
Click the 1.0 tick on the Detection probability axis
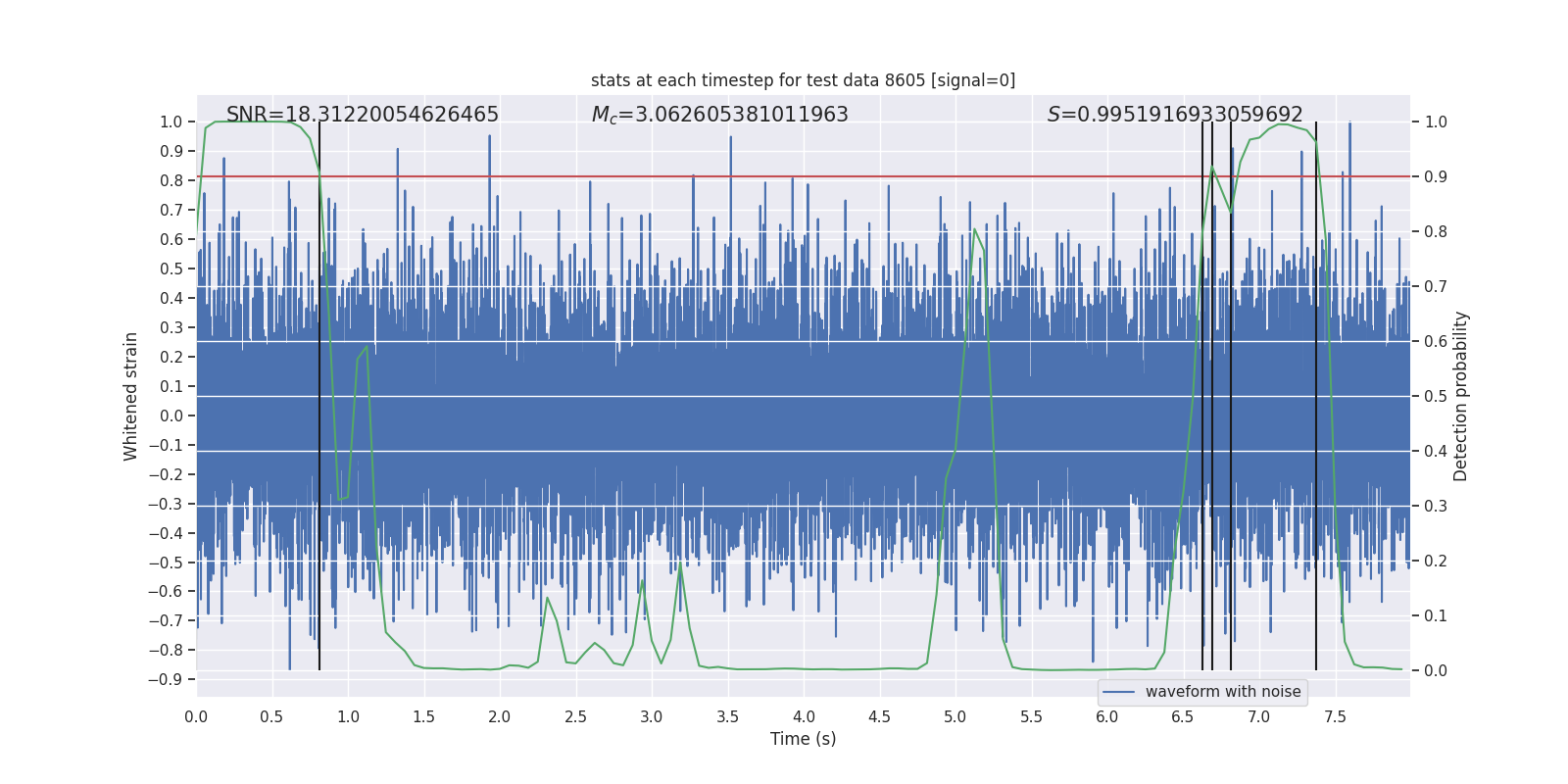coord(1436,122)
